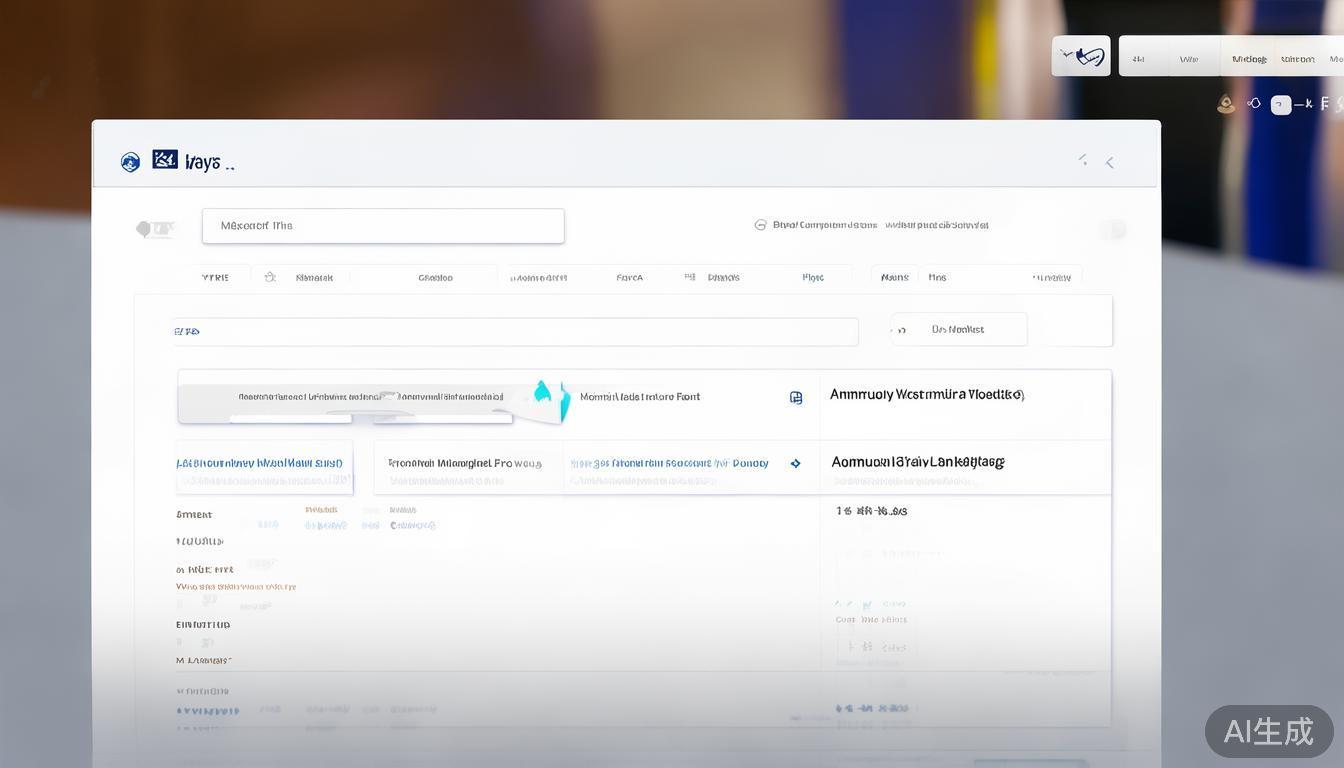The width and height of the screenshot is (1344, 768).
Task: Expand the last tab at right end
Action: tap(1051, 277)
